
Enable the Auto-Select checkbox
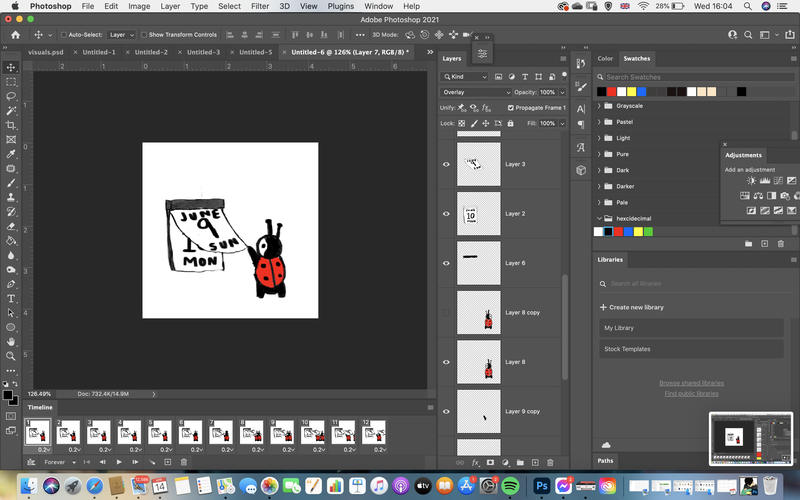(64, 35)
